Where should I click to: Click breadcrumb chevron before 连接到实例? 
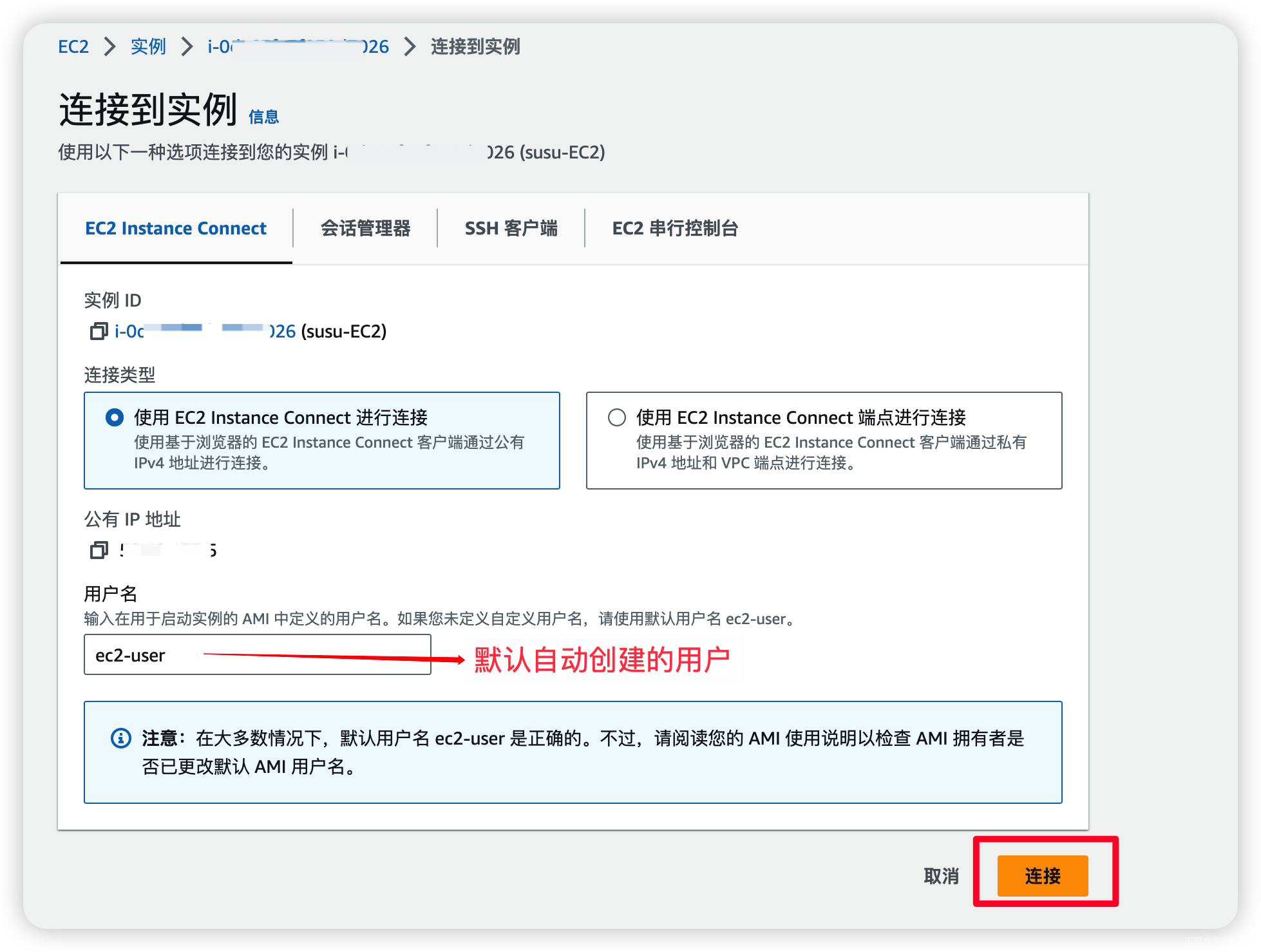410,46
